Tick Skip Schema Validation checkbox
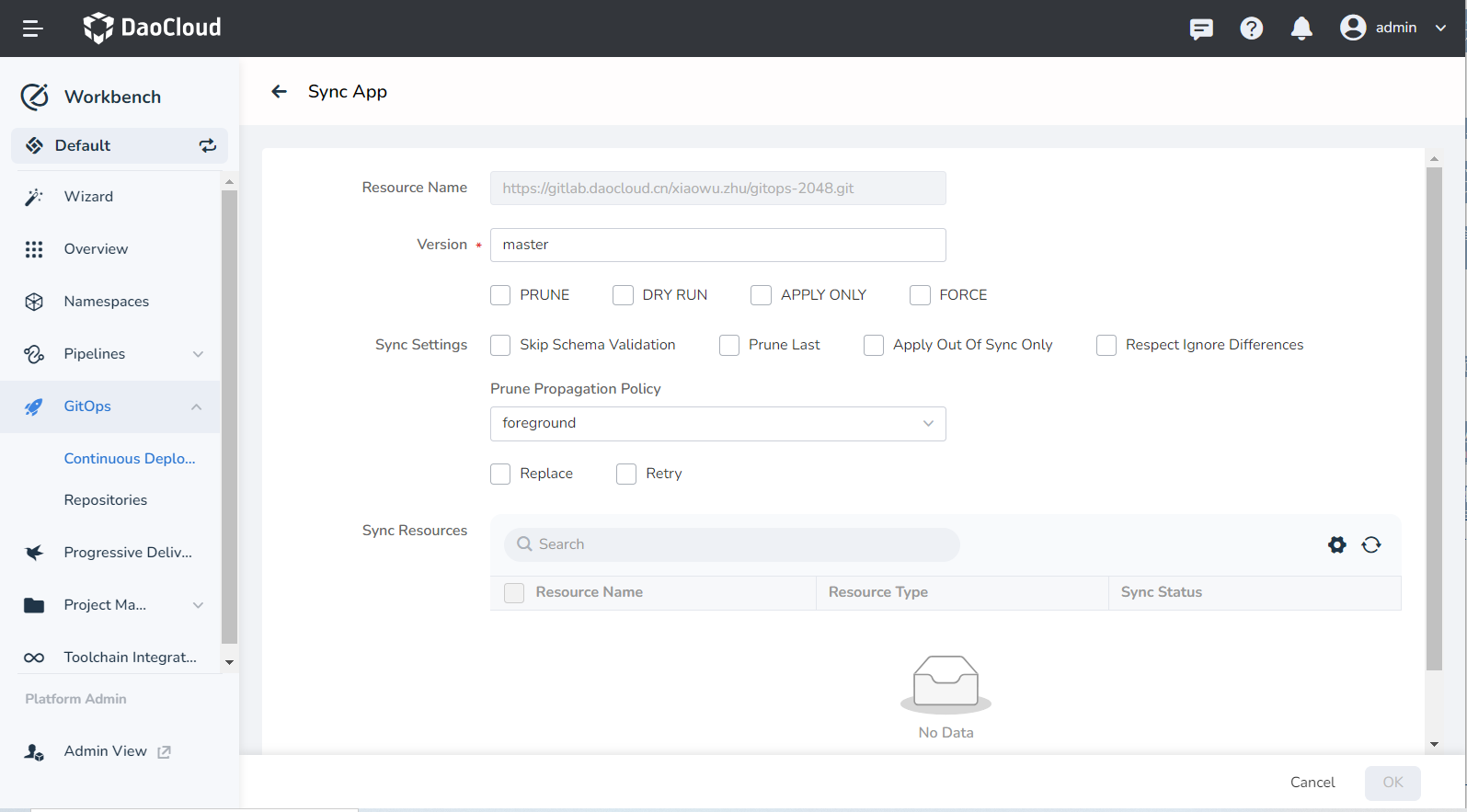 pyautogui.click(x=500, y=345)
